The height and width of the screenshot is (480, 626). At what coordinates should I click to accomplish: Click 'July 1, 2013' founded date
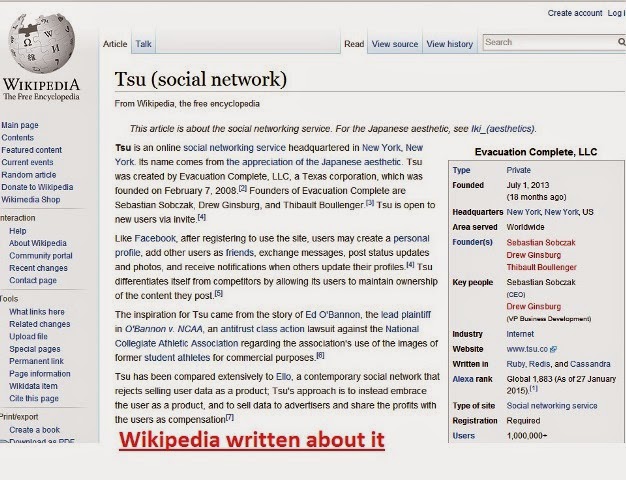point(528,185)
